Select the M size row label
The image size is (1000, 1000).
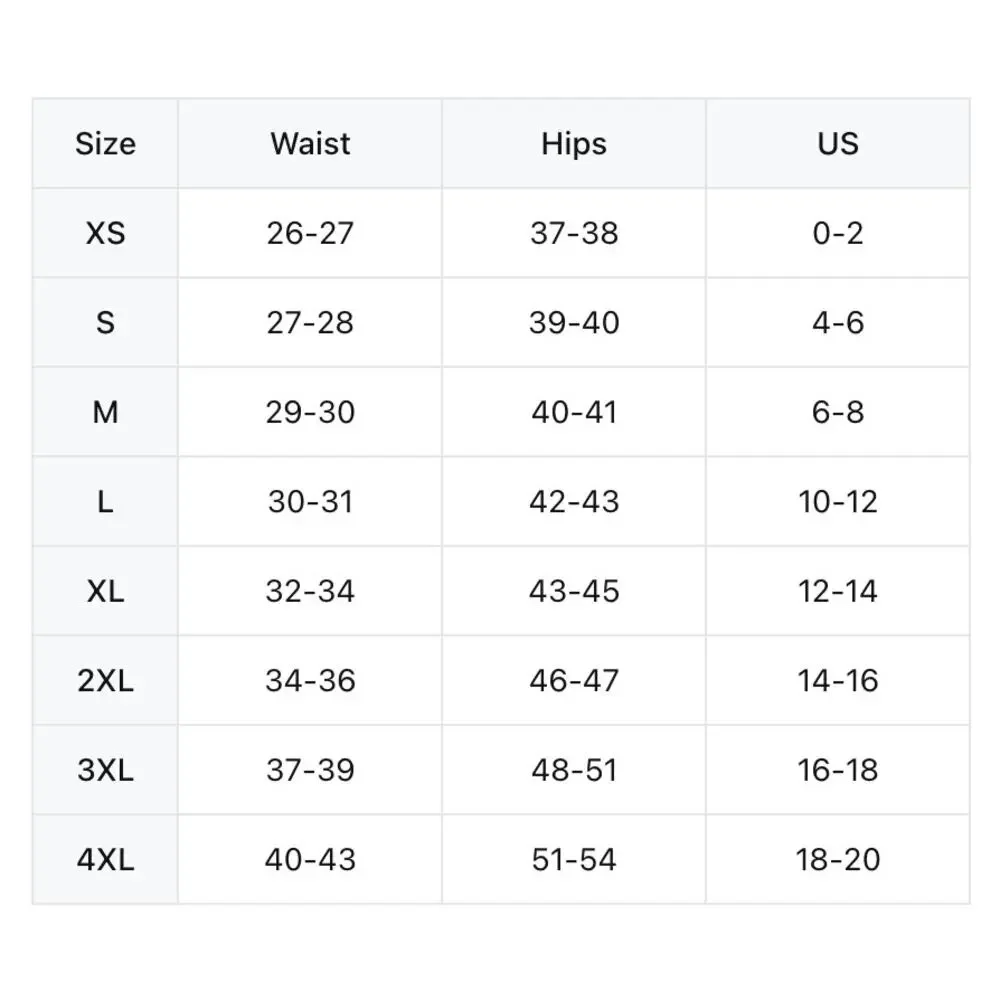(105, 412)
